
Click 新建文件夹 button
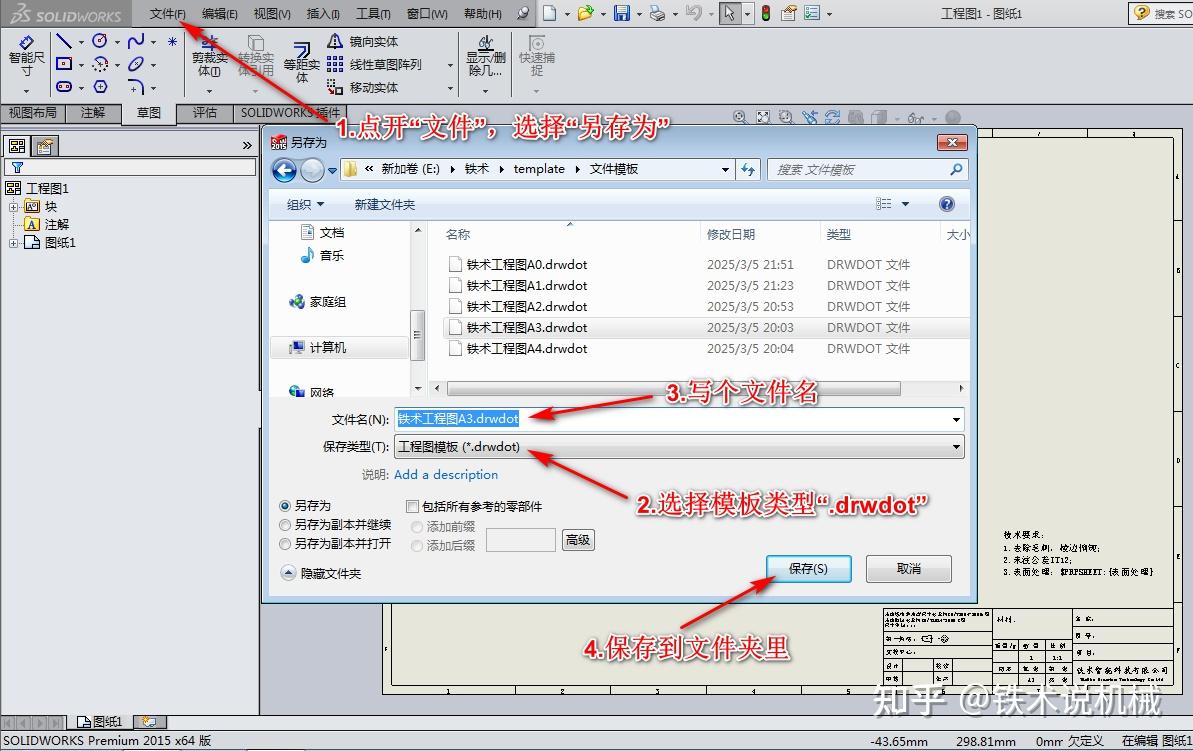385,205
